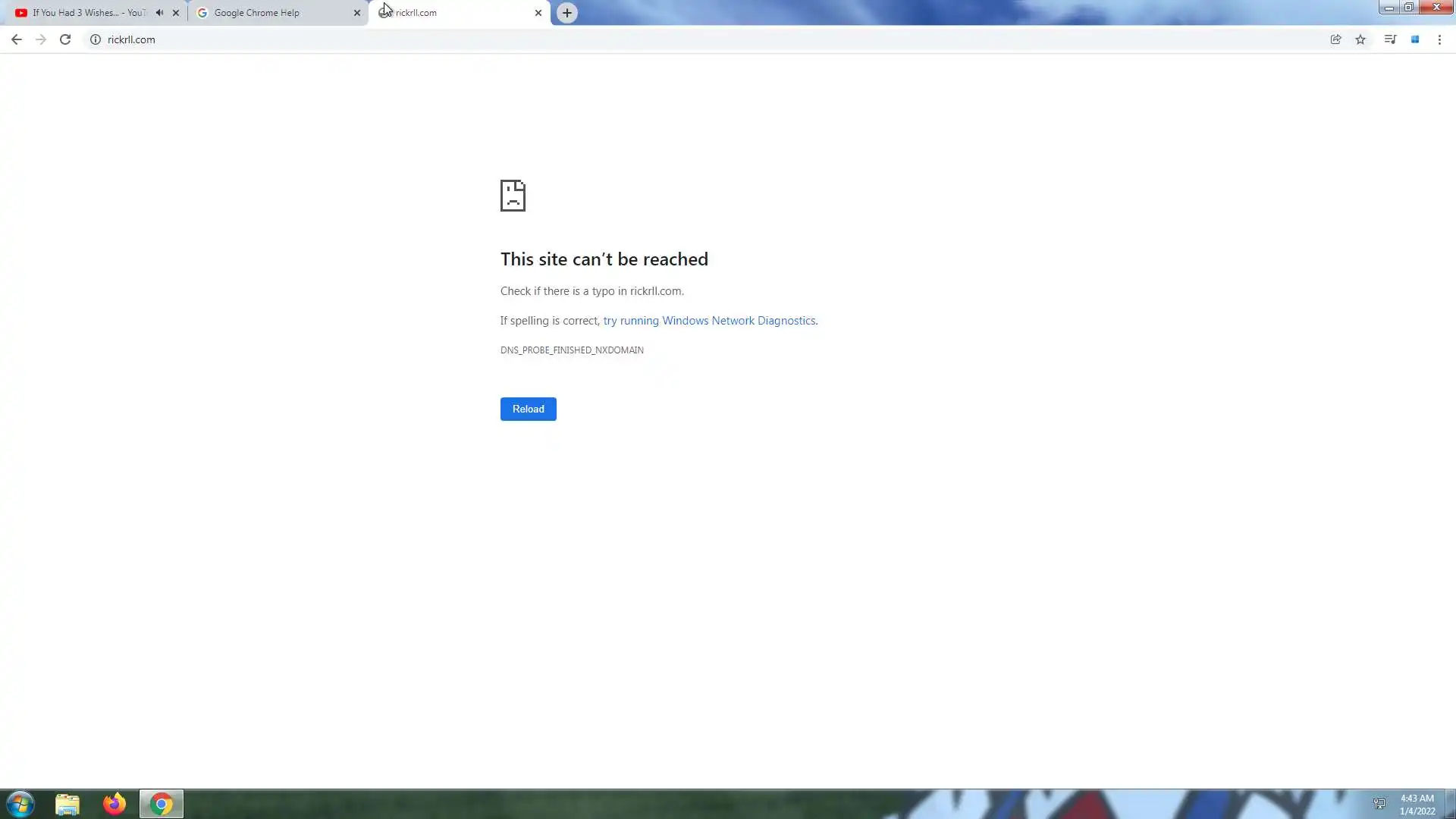The width and height of the screenshot is (1456, 819).
Task: Open Windows Network Diagnostics link
Action: click(x=710, y=321)
